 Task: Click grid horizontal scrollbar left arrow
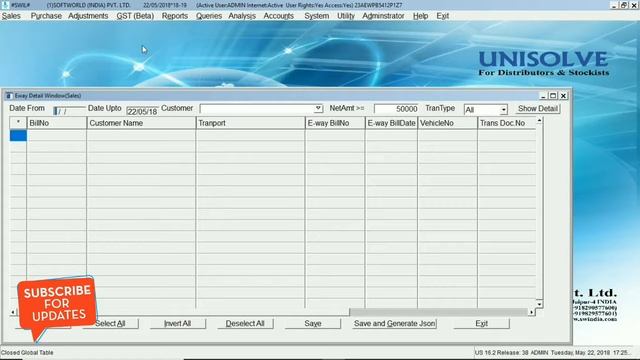pos(13,312)
